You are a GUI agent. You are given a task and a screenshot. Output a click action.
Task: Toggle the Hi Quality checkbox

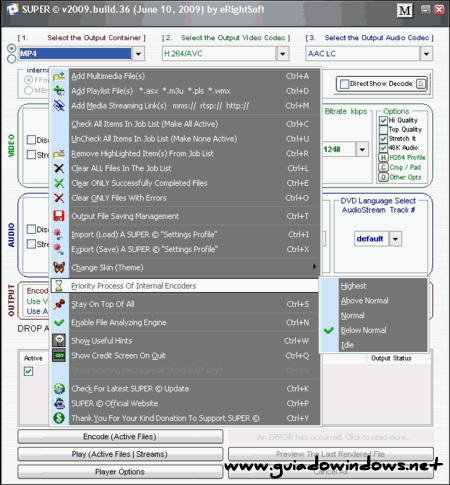pyautogui.click(x=383, y=120)
